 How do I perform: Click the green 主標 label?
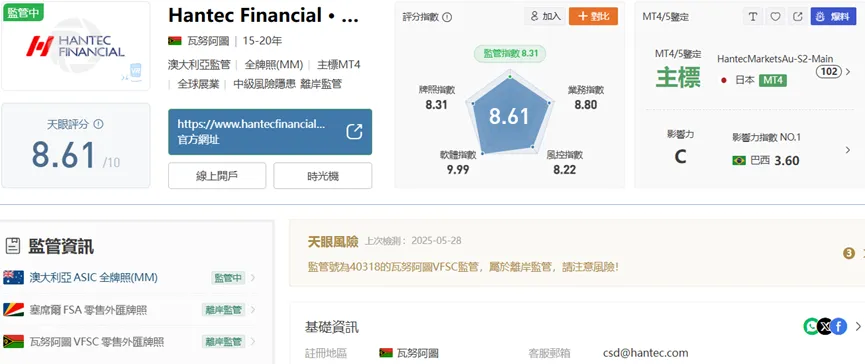point(678,77)
